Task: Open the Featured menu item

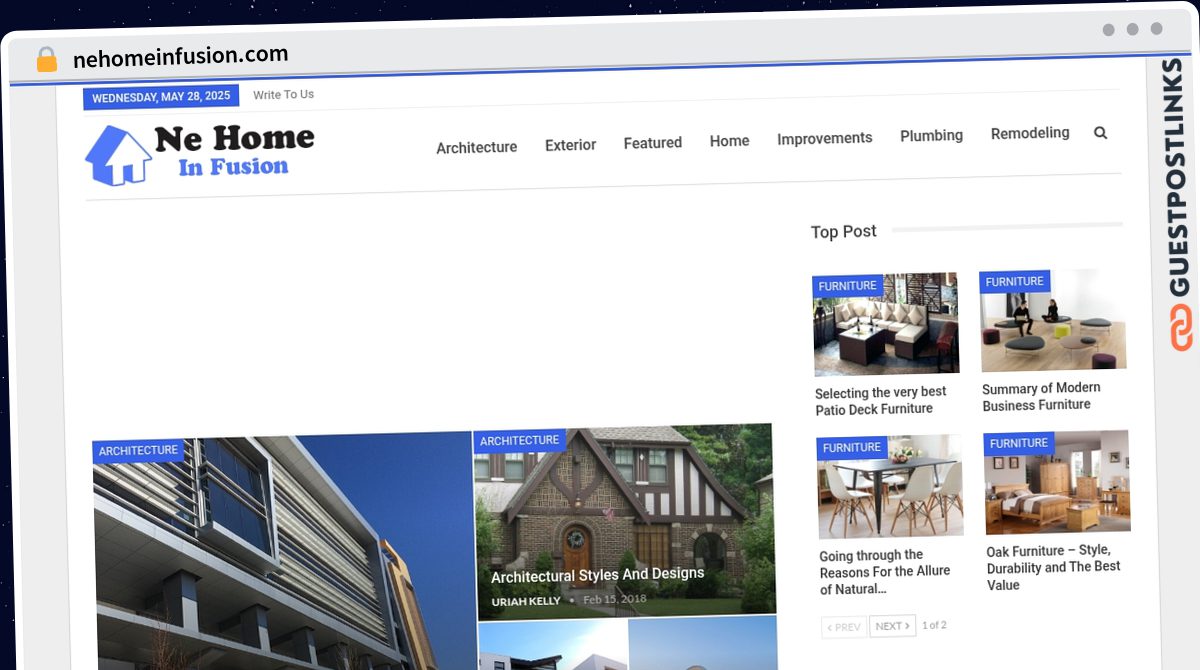Action: (x=652, y=143)
